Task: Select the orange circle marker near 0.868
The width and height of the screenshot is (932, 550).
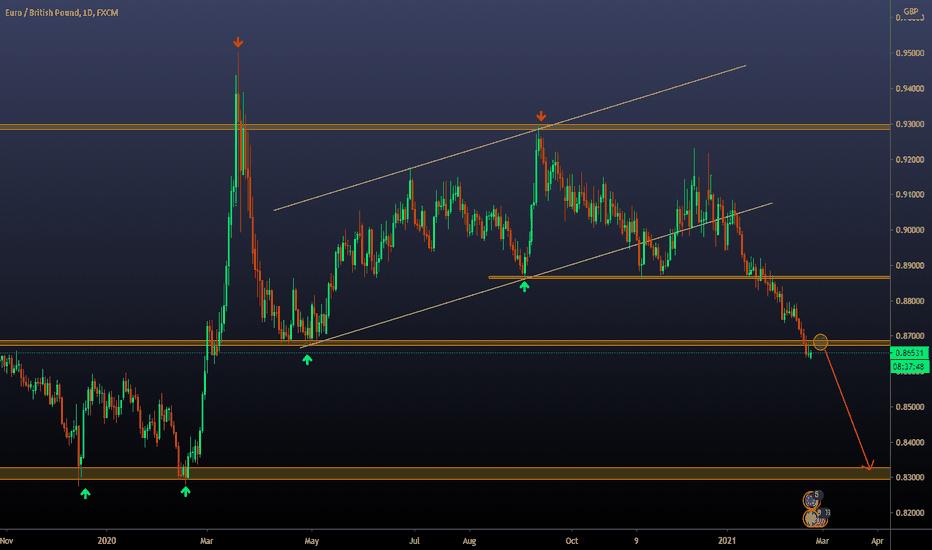Action: click(x=820, y=342)
